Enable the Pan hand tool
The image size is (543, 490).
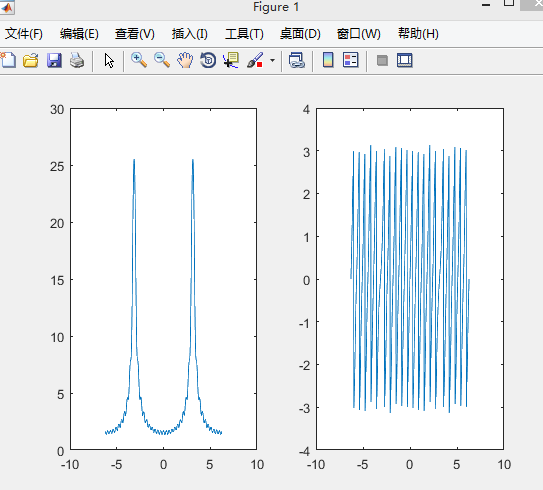[x=185, y=60]
